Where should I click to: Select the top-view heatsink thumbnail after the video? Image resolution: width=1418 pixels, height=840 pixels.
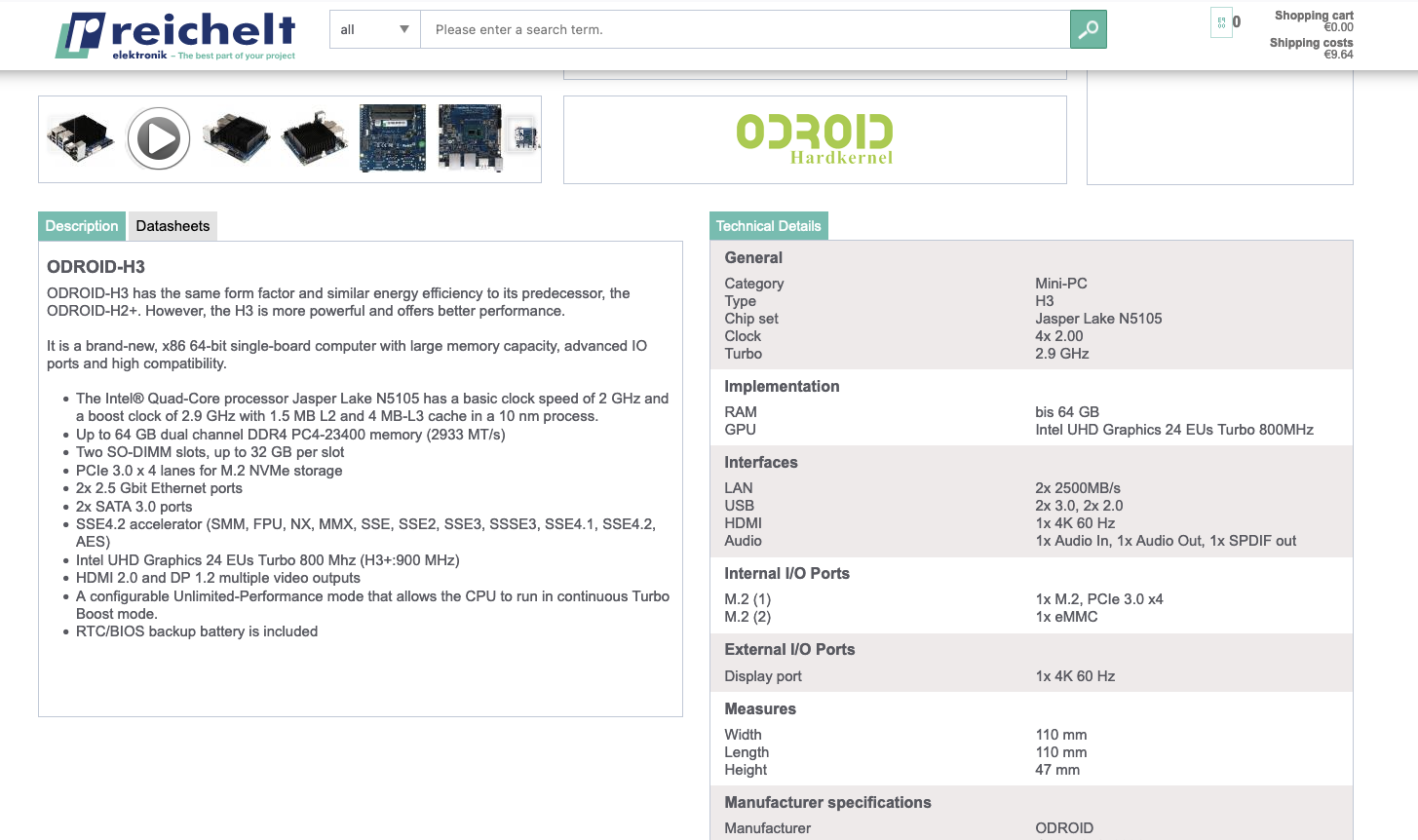(x=237, y=137)
